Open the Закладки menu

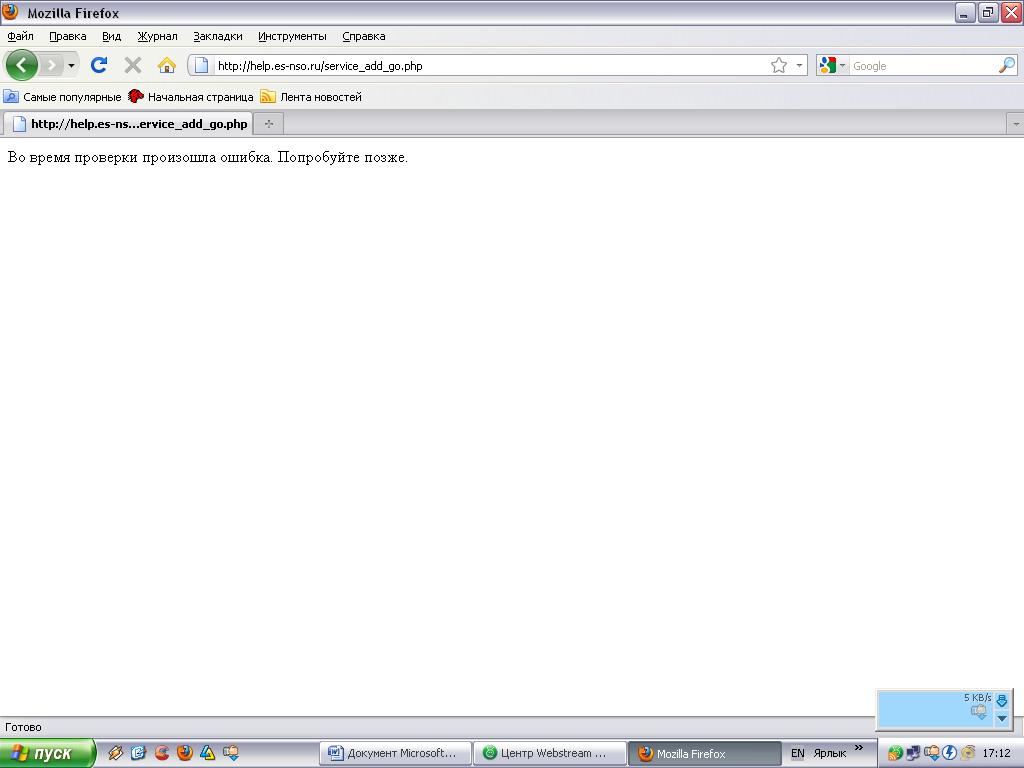[x=217, y=36]
